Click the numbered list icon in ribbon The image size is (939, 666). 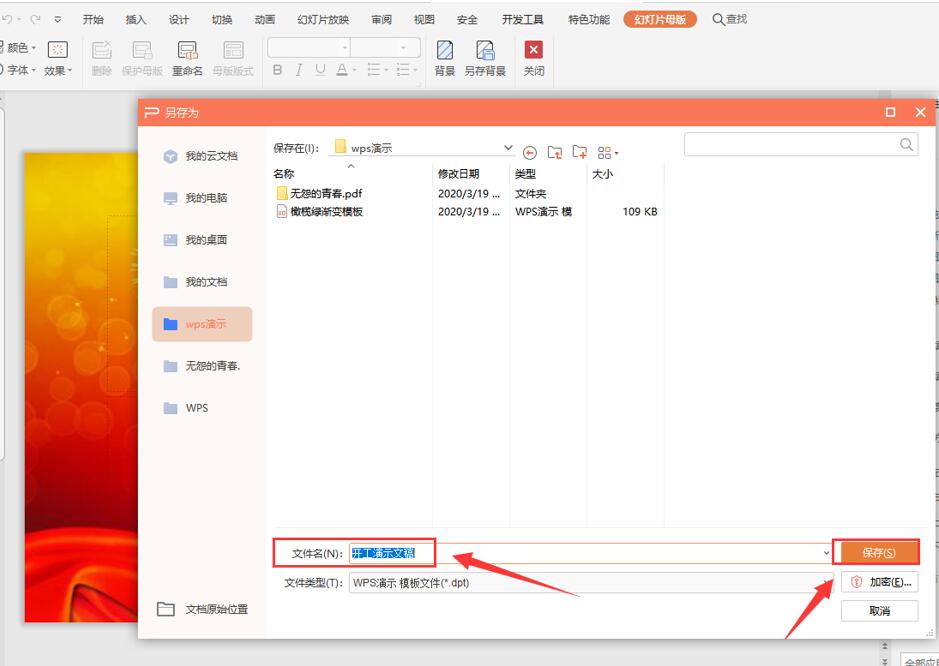click(x=404, y=70)
